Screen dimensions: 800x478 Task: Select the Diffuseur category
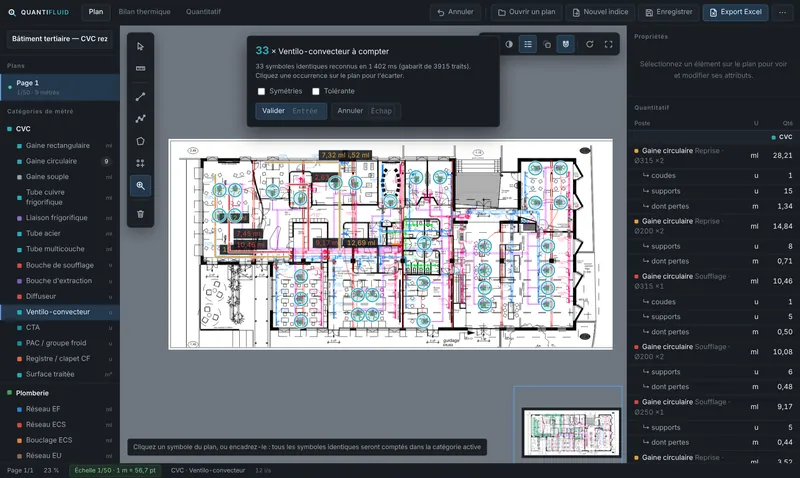[60, 296]
